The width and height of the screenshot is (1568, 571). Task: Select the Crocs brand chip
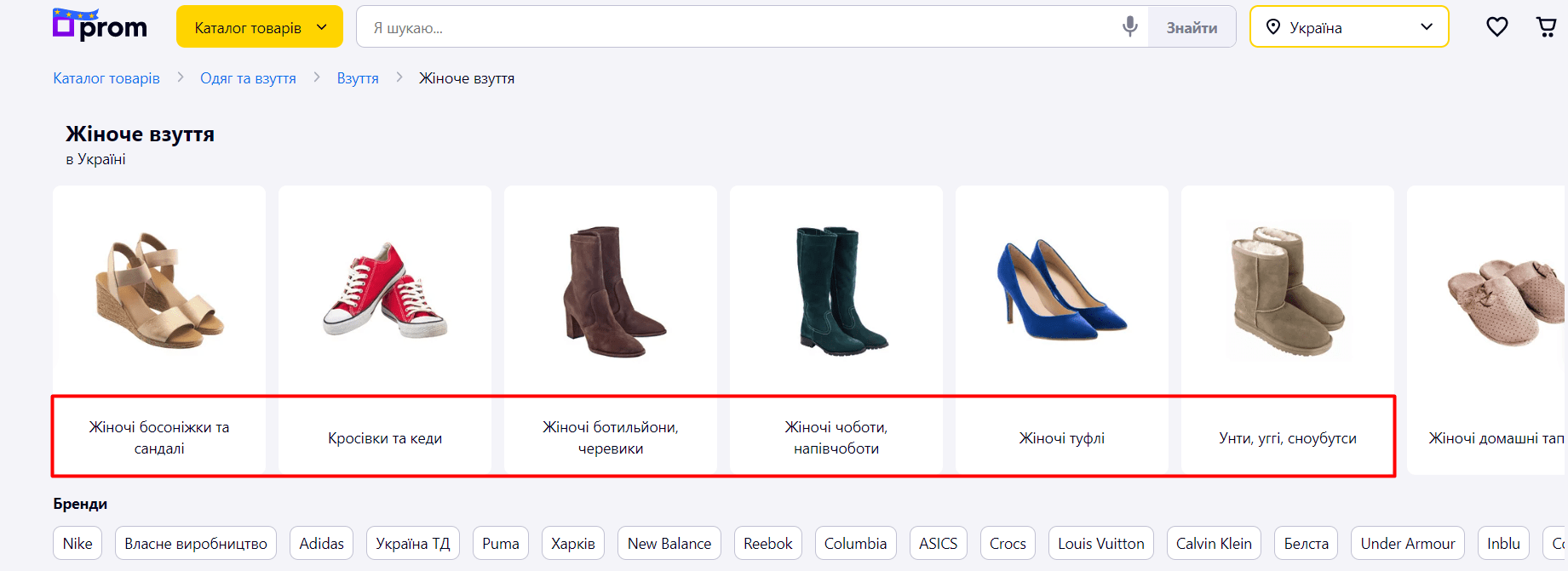[x=1008, y=544]
